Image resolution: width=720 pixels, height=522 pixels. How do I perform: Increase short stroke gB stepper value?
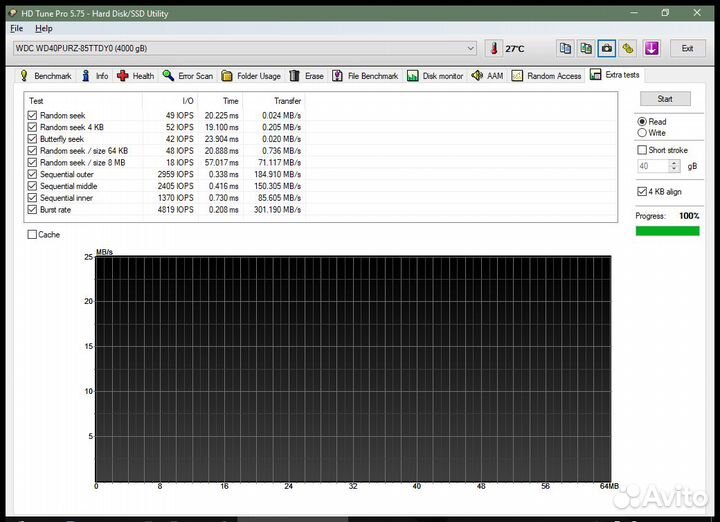click(x=676, y=162)
